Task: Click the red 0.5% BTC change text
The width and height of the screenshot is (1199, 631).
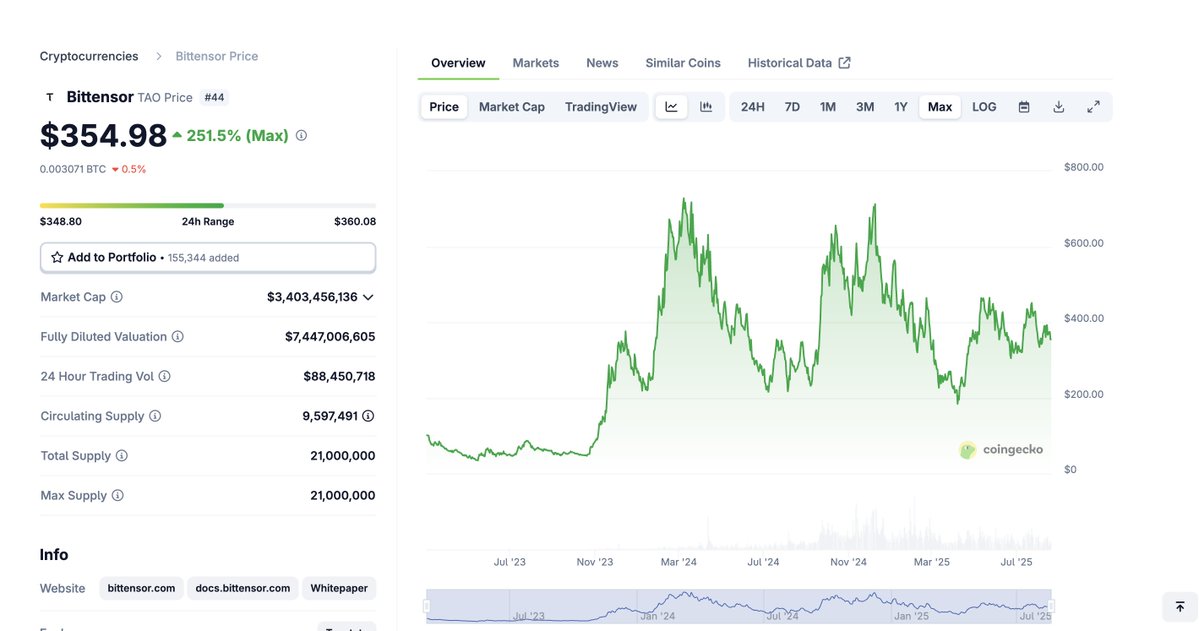Action: pyautogui.click(x=128, y=169)
